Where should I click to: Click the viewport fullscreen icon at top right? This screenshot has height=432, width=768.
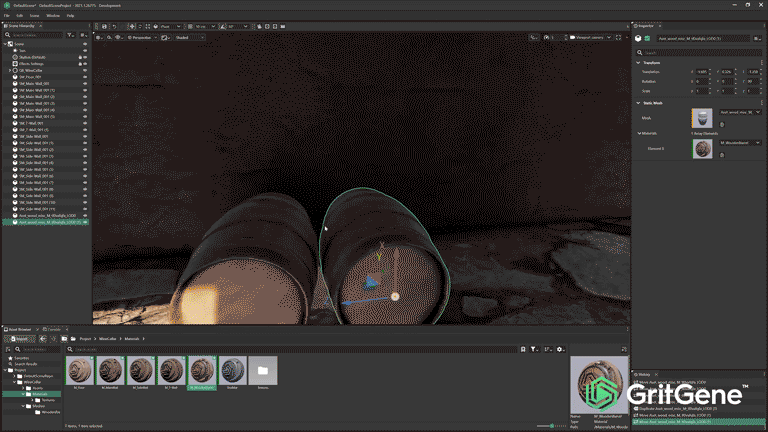618,37
